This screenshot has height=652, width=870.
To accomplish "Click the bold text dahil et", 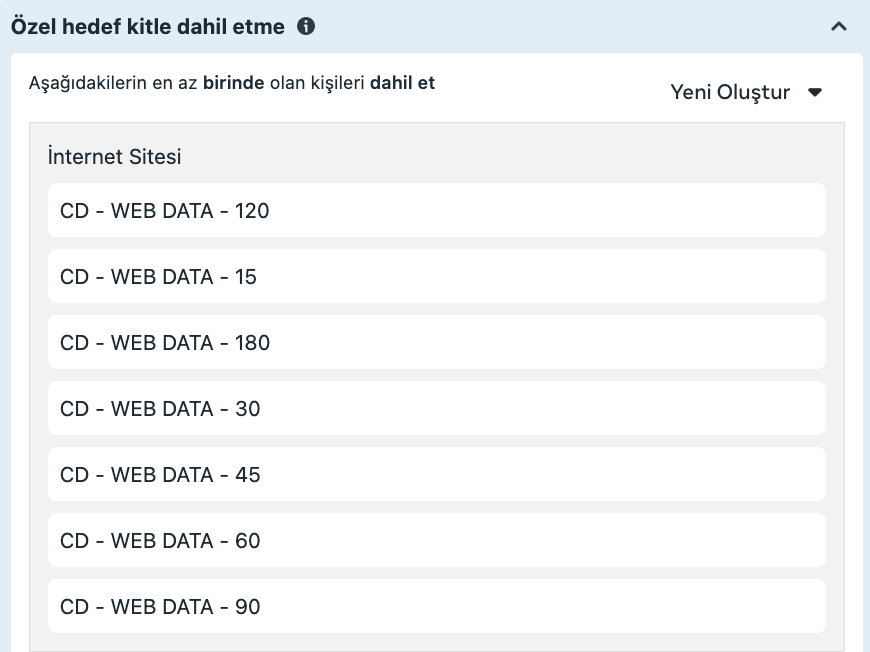I will 402,83.
